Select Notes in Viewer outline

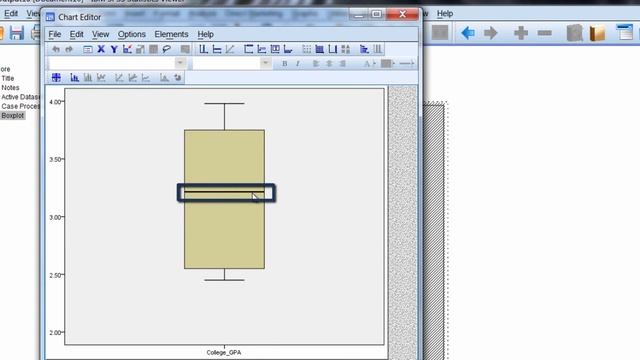[x=10, y=88]
